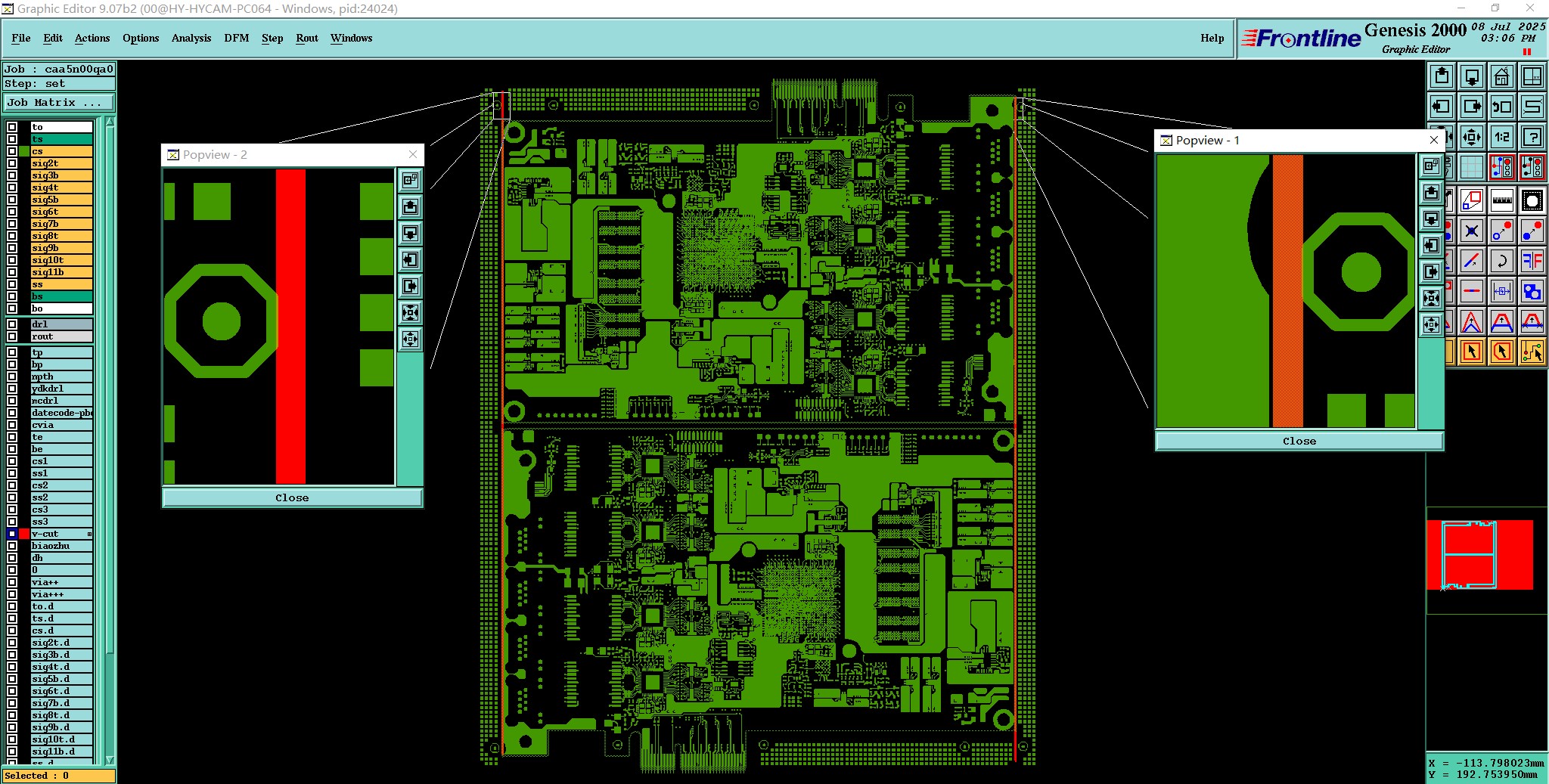Click the Home view icon in right toolbar
The height and width of the screenshot is (784, 1549).
1502,76
